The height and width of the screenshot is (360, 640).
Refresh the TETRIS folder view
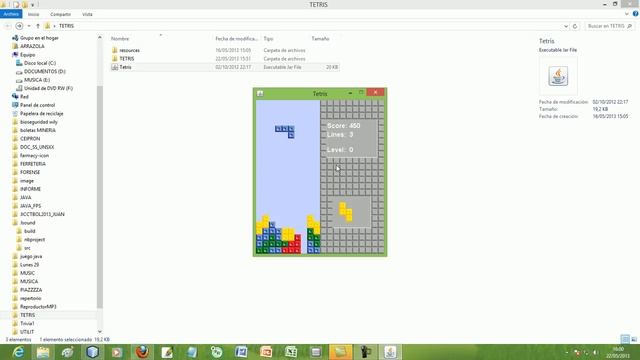[575, 26]
